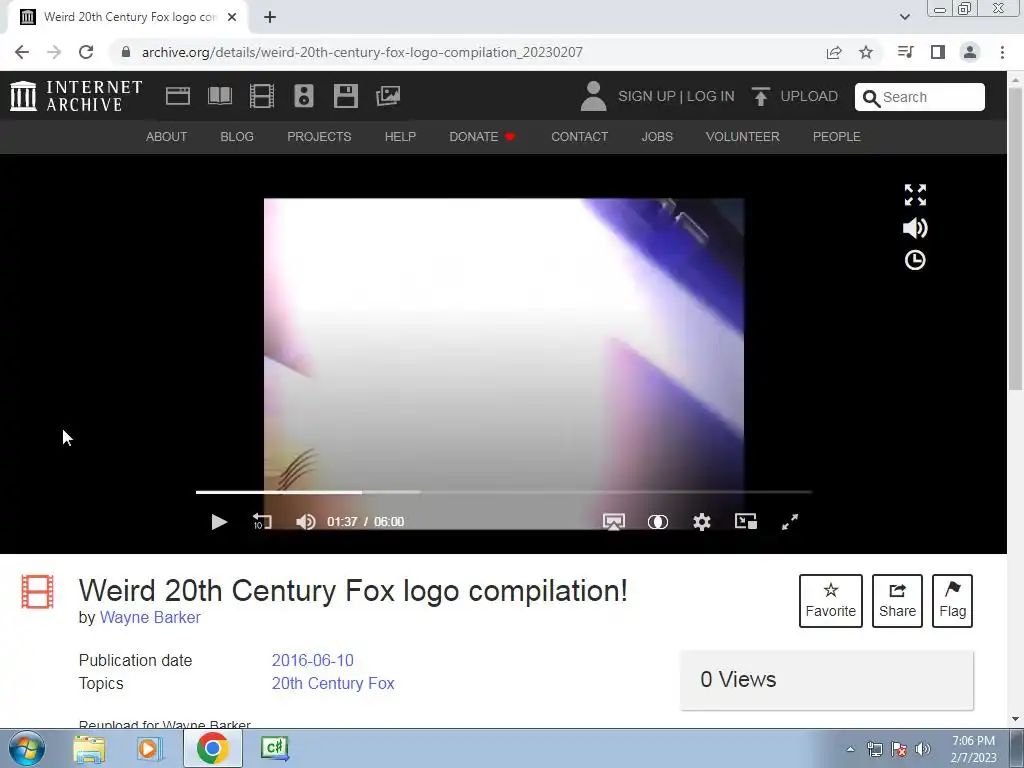Click the SIGN UP link
The height and width of the screenshot is (768, 1024).
point(647,96)
